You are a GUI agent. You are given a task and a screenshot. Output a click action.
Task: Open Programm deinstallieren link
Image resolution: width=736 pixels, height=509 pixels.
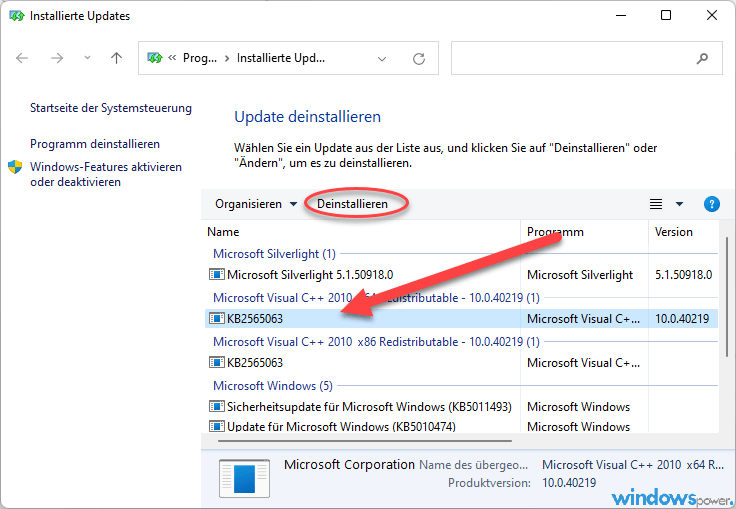point(95,144)
